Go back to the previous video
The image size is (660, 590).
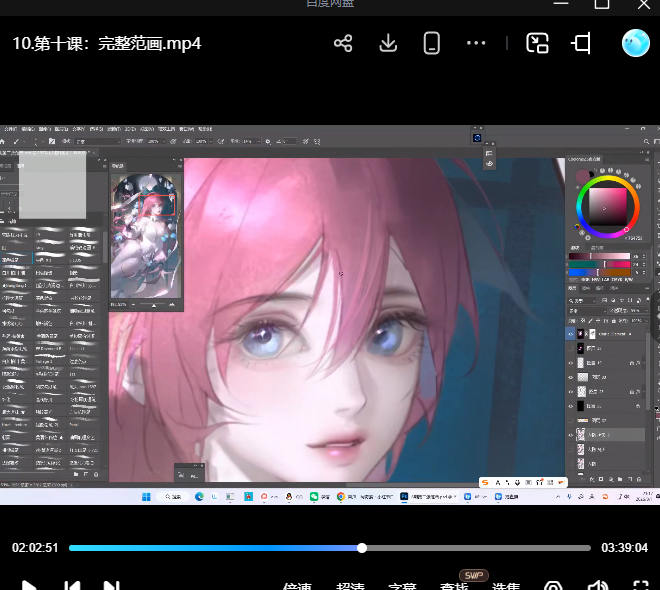pyautogui.click(x=70, y=586)
